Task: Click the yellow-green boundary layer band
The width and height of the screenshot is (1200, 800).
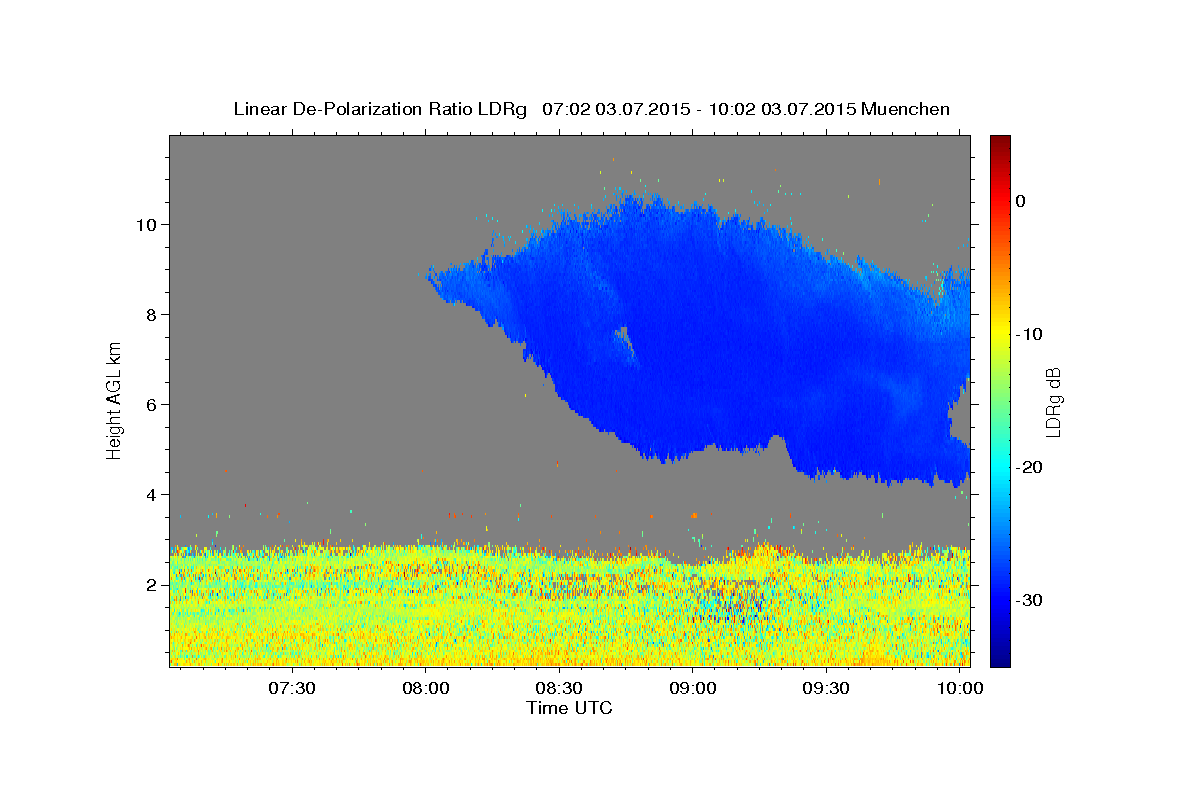Action: (569, 606)
